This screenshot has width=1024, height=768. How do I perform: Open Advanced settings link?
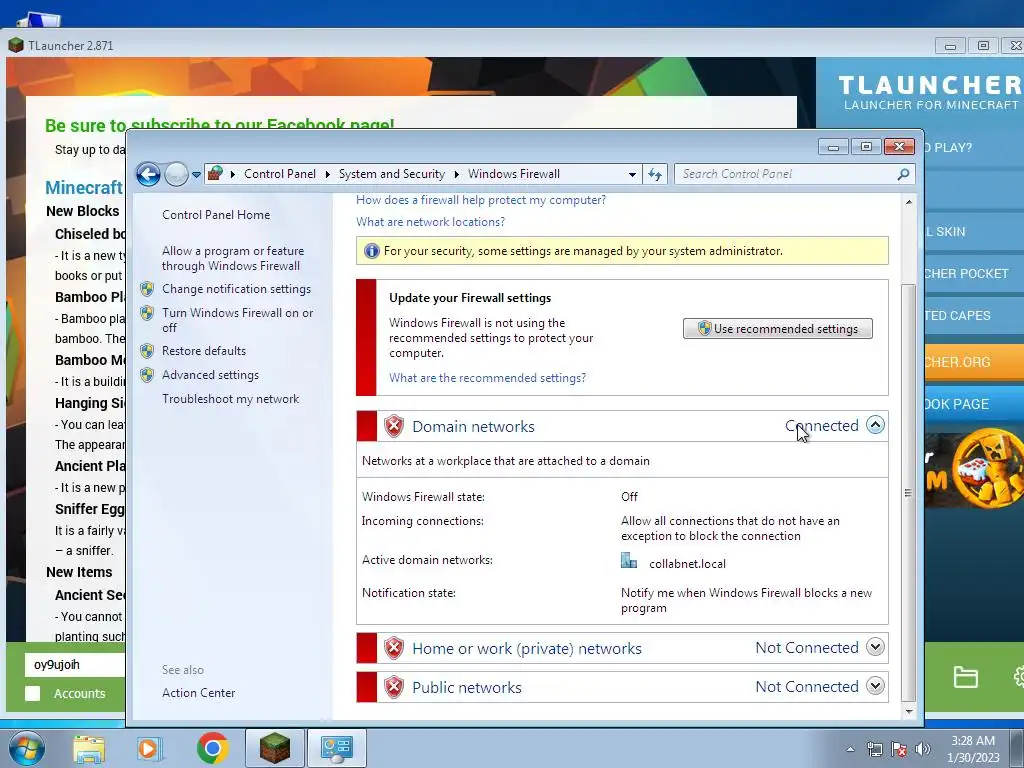210,375
